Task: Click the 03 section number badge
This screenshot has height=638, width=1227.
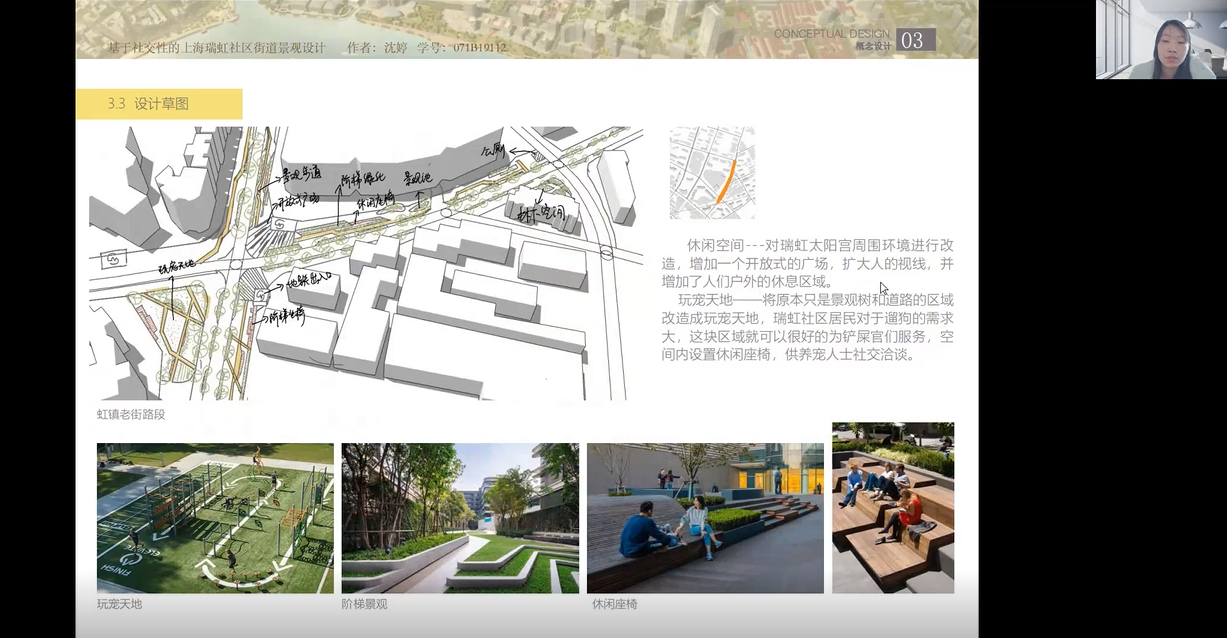Action: pos(914,40)
